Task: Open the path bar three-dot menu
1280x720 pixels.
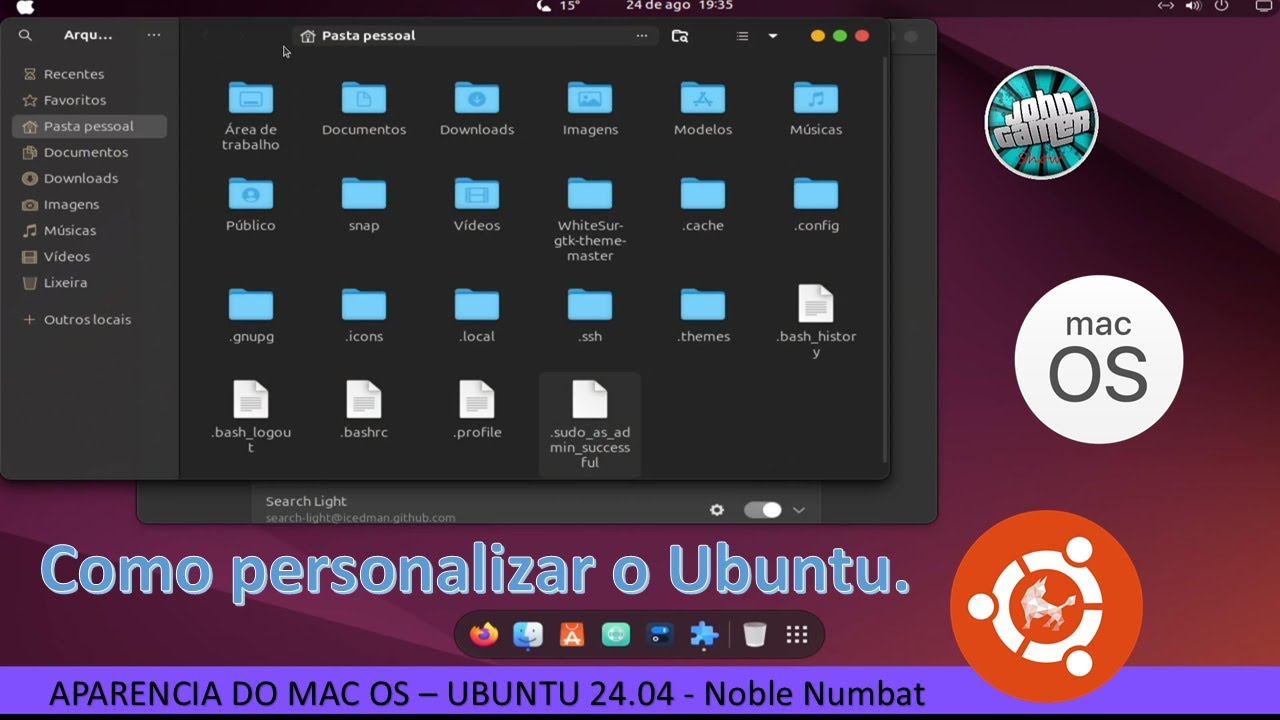Action: click(642, 36)
